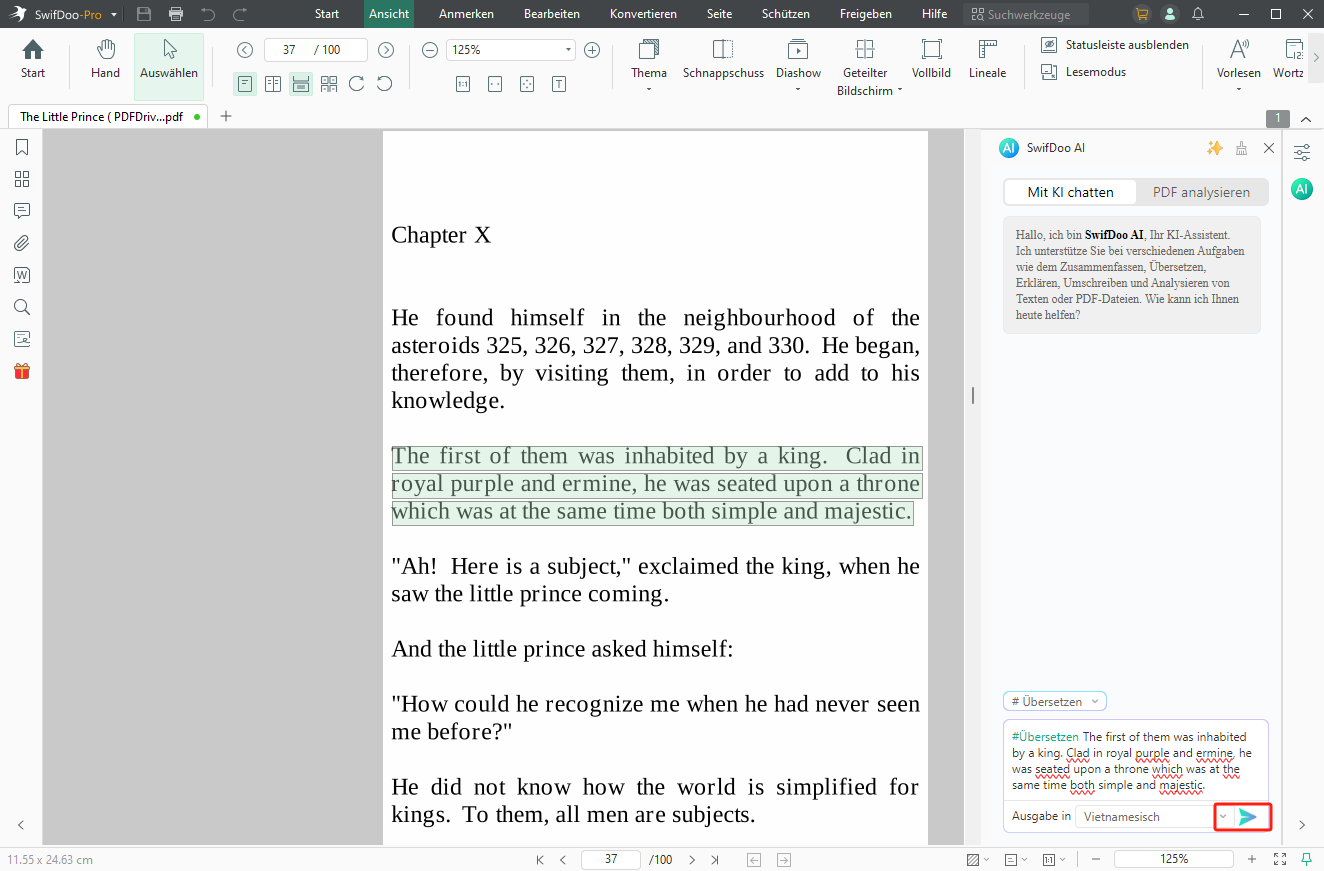This screenshot has height=871, width=1324.
Task: Toggle Statusleiste ausblenden
Action: click(1115, 45)
